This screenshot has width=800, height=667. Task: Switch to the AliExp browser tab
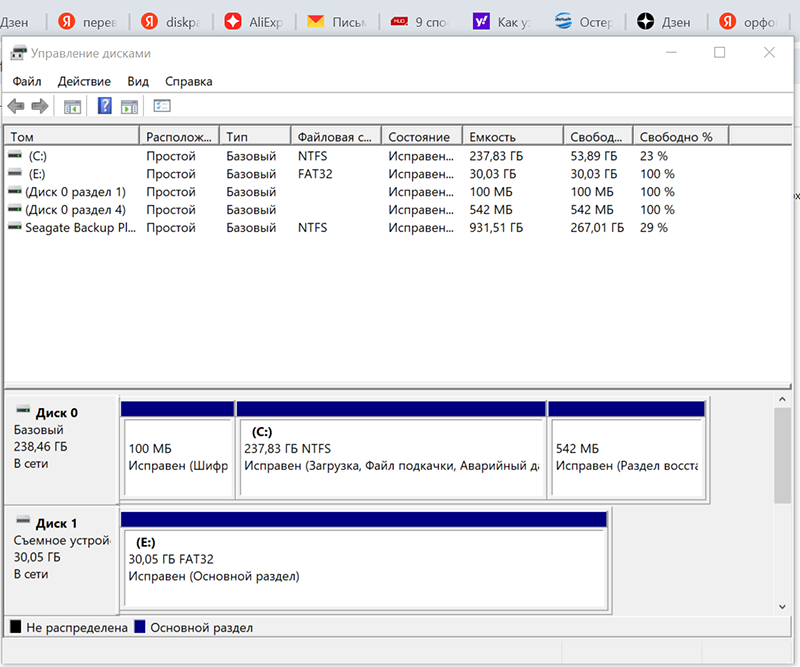coord(254,22)
